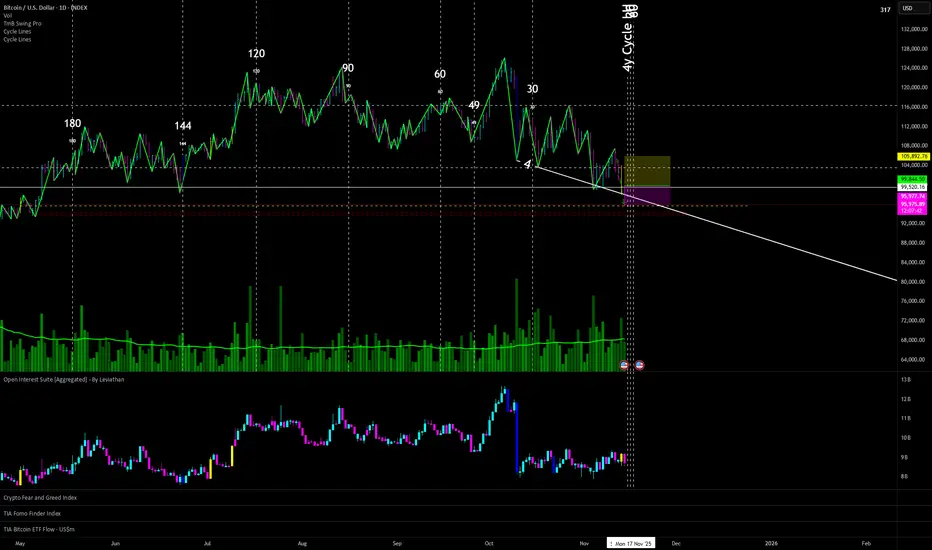Select the TmB Swing Pro indicator legend

[23, 24]
